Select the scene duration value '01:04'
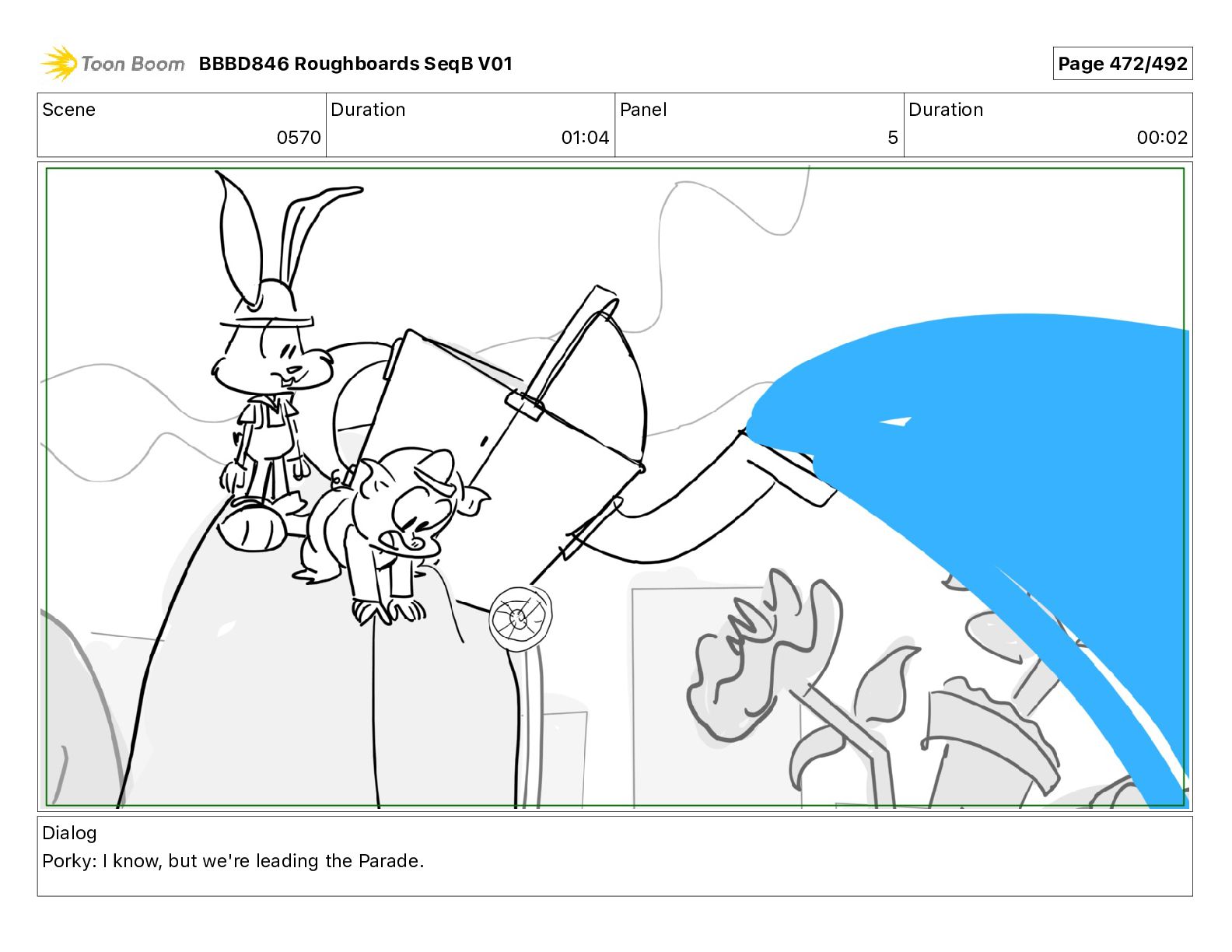Viewport: 1232px width, 952px height. click(585, 138)
